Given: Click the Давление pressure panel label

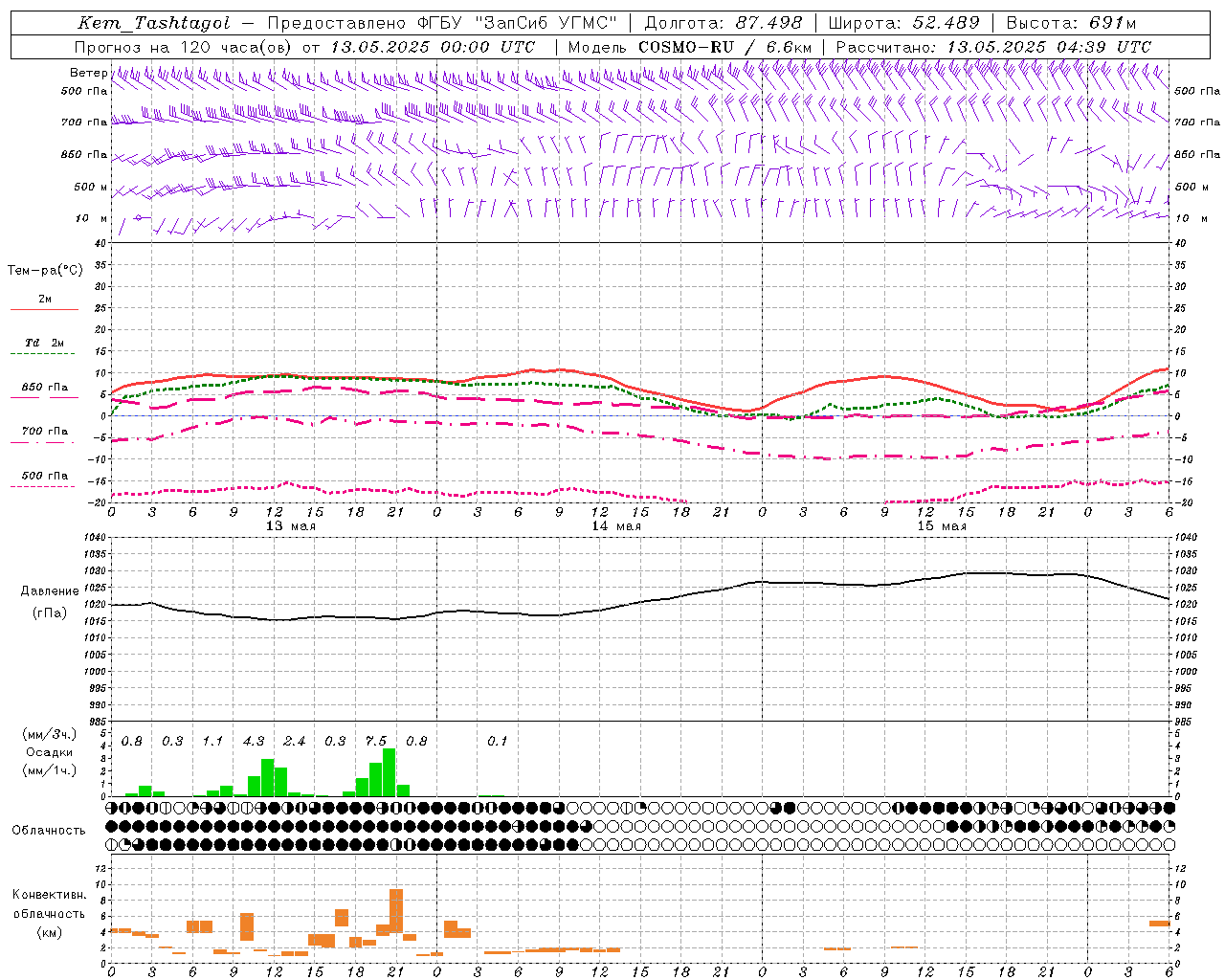Looking at the screenshot, I should coord(50,591).
